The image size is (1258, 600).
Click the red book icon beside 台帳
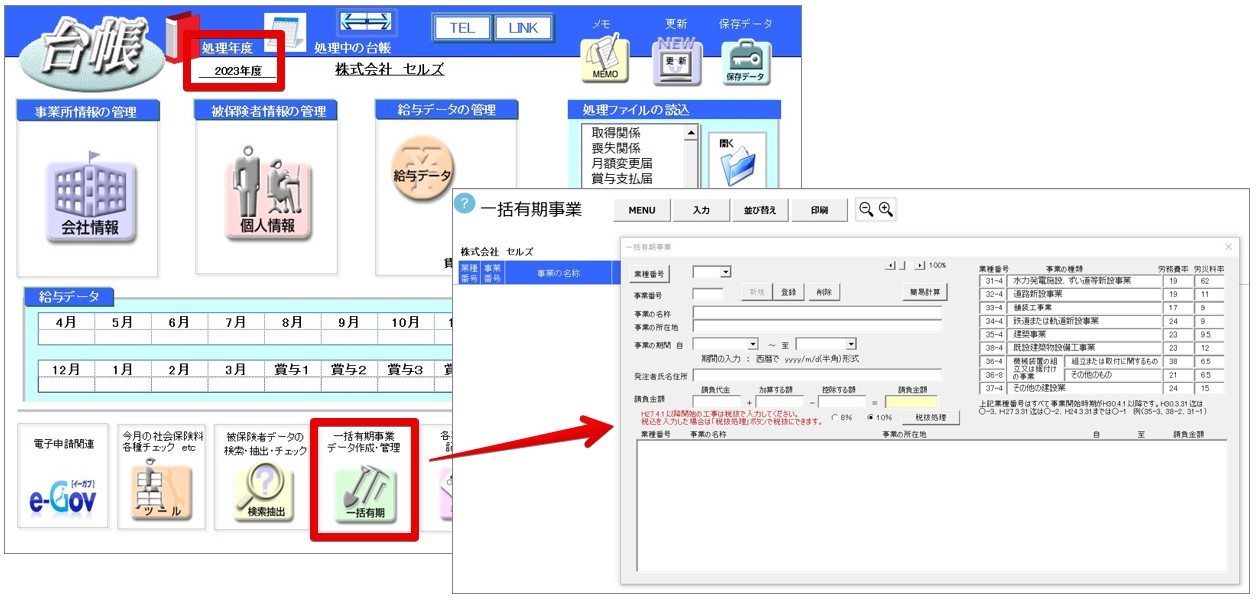[x=183, y=38]
